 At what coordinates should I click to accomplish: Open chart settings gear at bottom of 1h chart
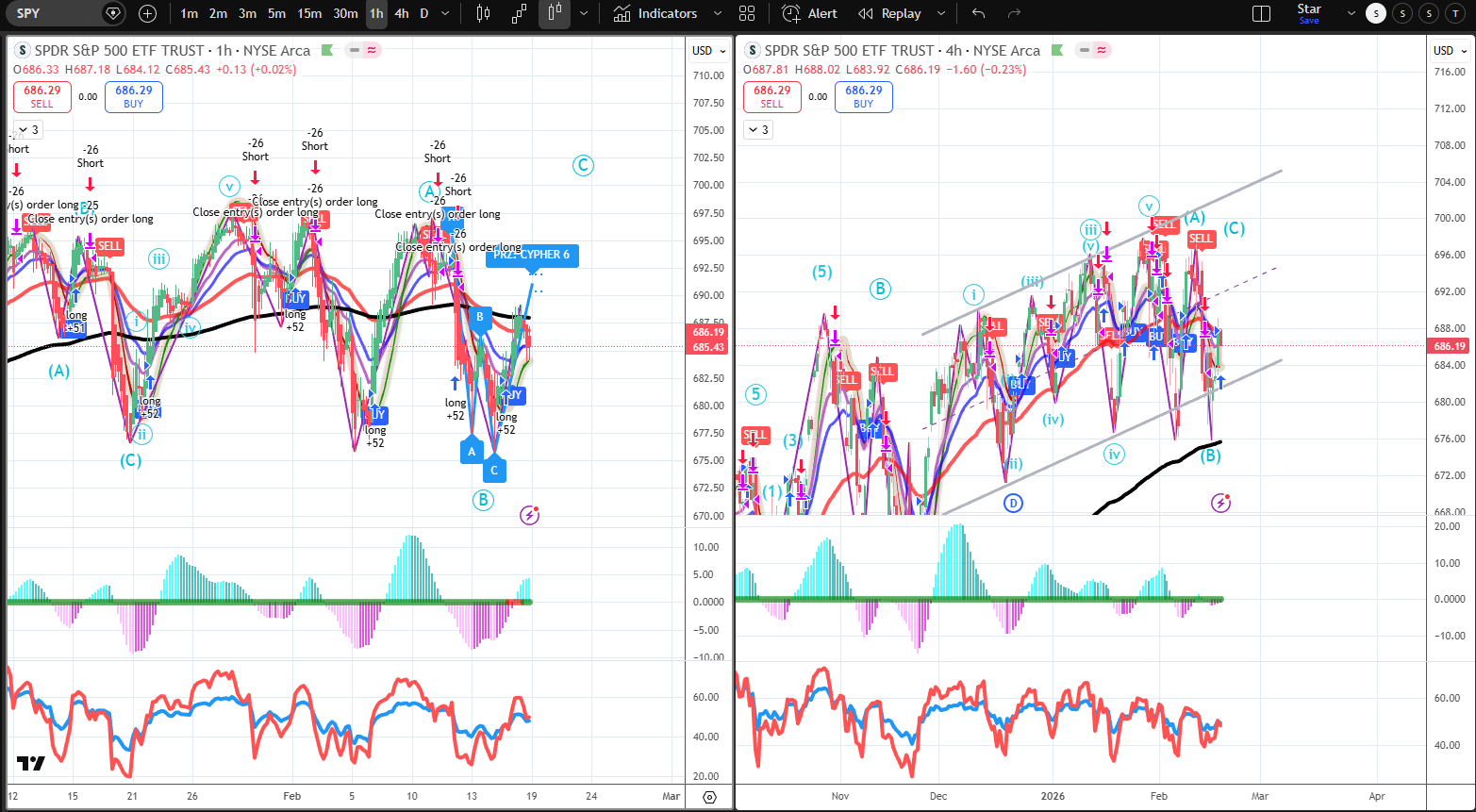pos(710,797)
